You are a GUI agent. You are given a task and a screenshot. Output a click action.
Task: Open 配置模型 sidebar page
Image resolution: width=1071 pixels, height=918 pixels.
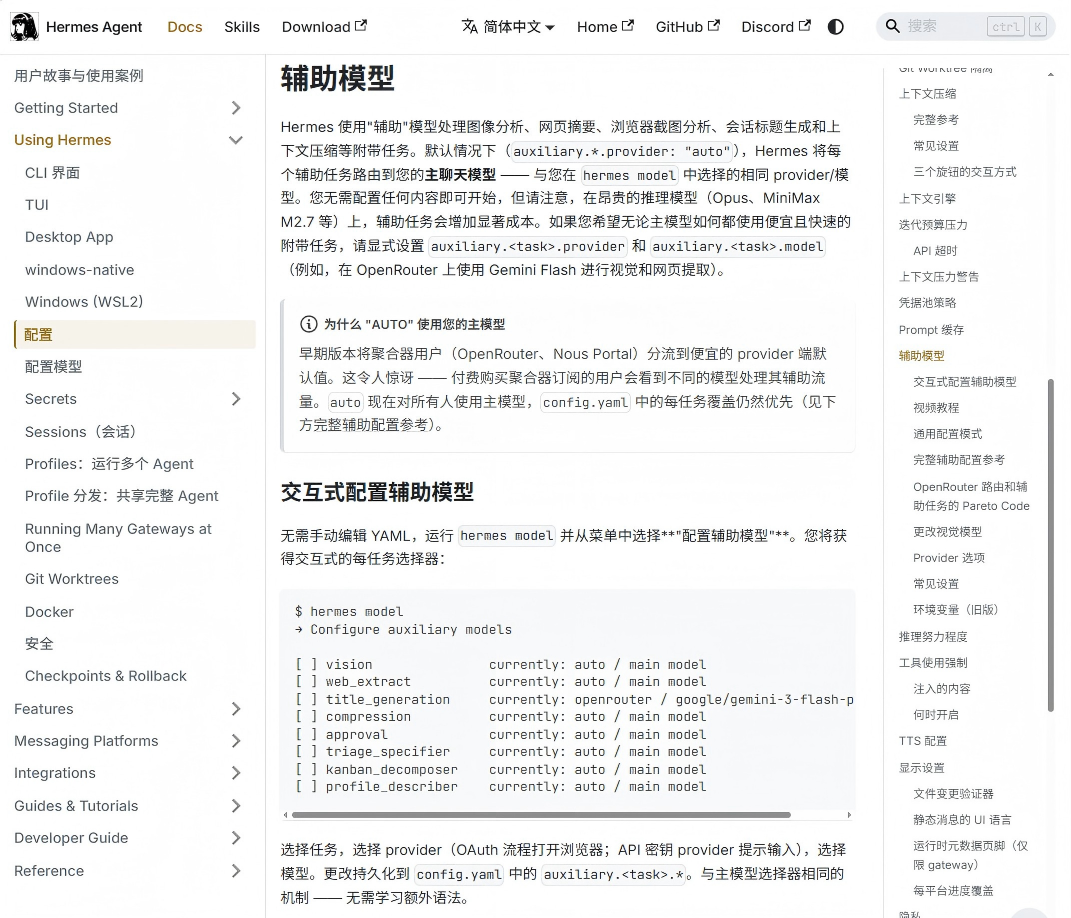pyautogui.click(x=53, y=367)
